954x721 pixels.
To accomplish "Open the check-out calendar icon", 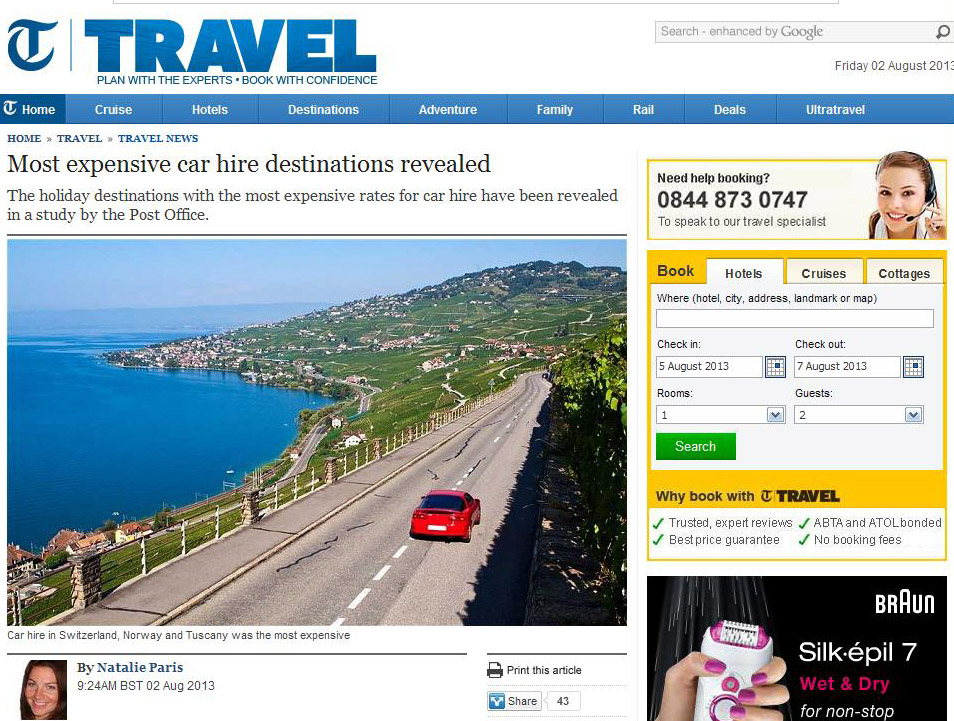I will tap(913, 367).
